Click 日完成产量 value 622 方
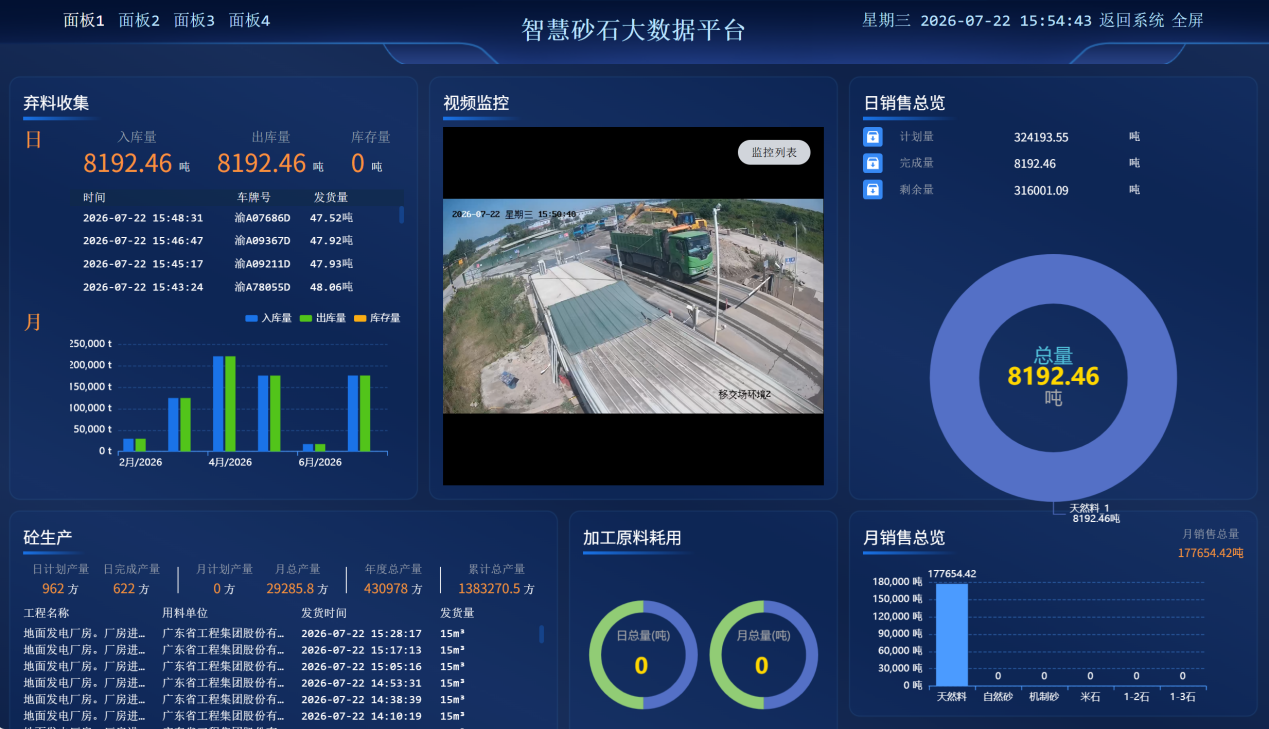This screenshot has height=729, width=1269. tap(131, 589)
